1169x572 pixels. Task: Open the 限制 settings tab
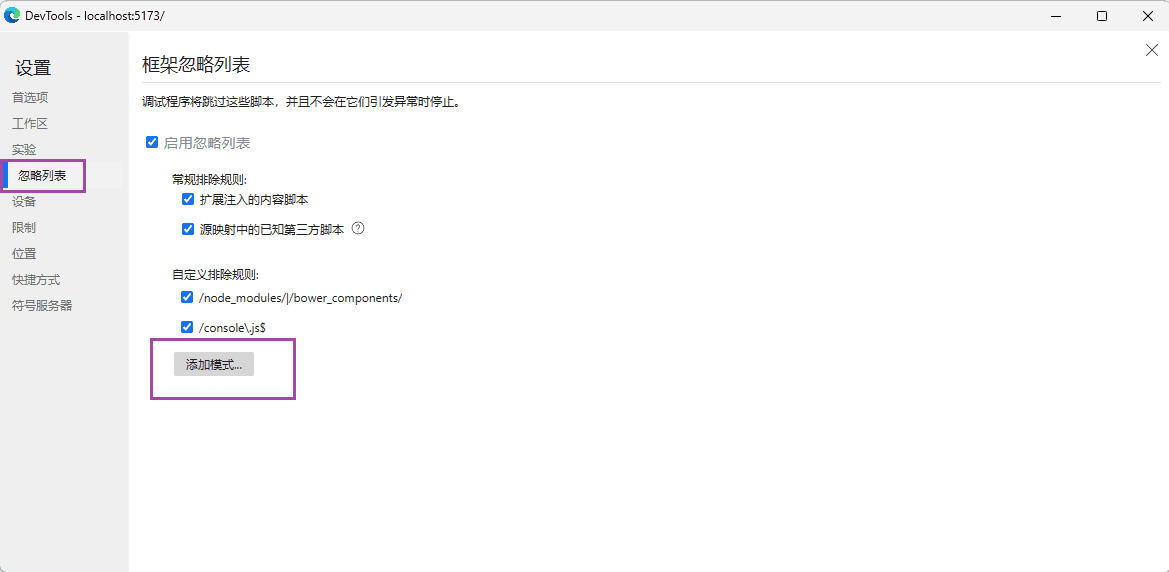pos(24,228)
